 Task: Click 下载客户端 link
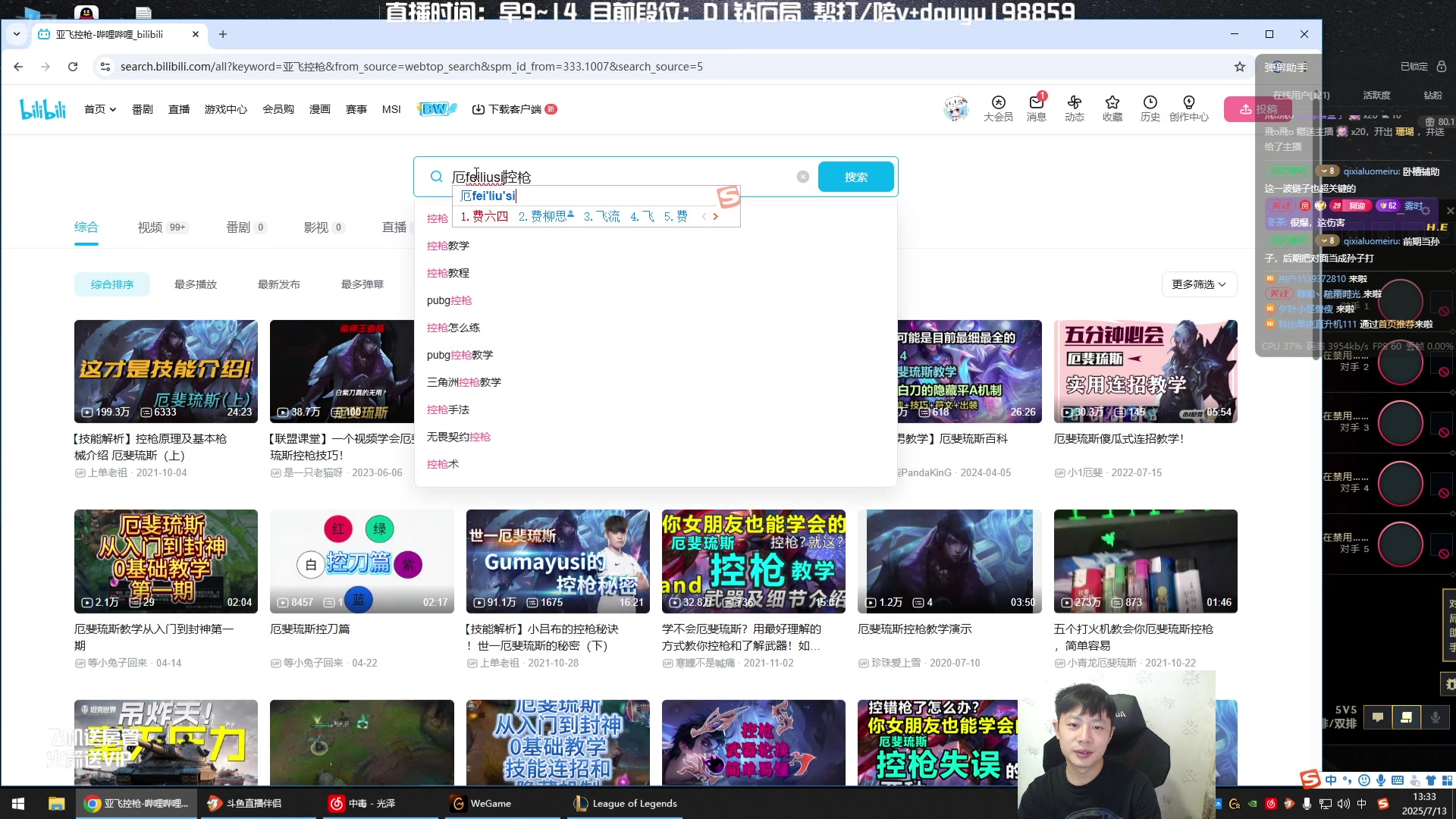tap(514, 109)
